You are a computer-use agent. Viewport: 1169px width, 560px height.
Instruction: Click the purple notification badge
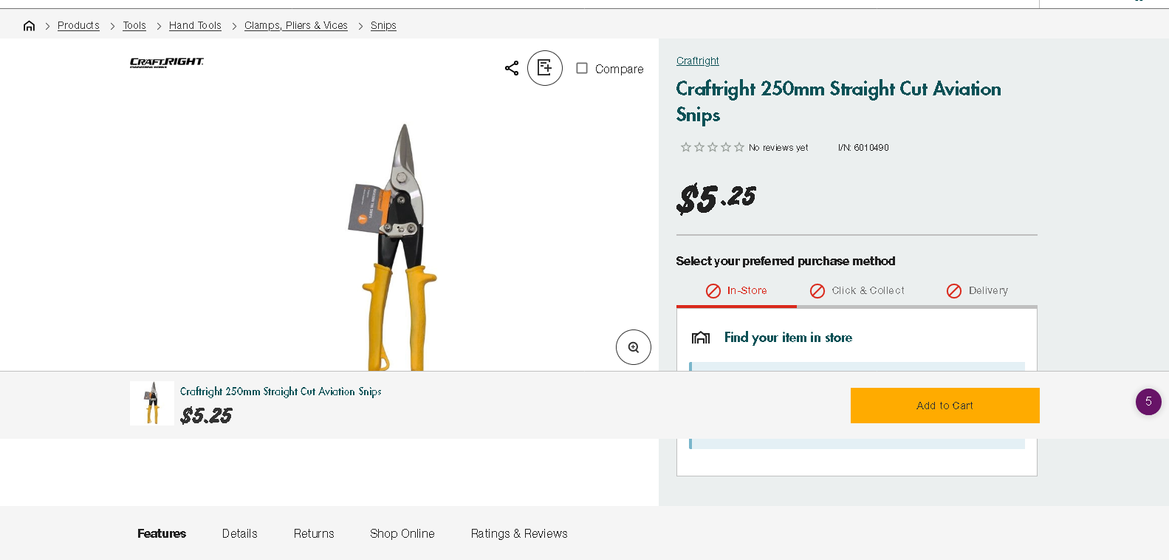(1148, 402)
